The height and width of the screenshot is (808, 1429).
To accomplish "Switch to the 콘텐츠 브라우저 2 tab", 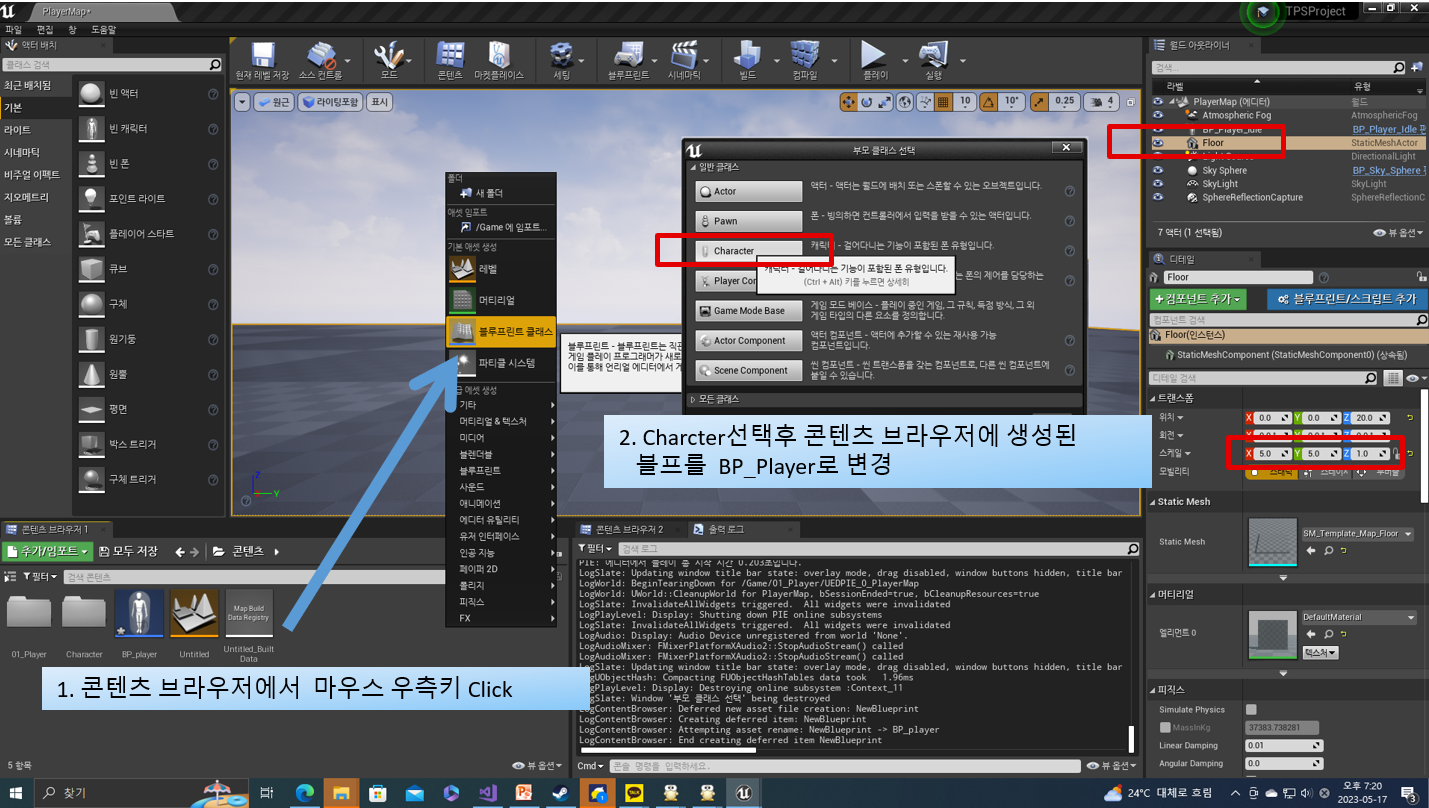I will coord(628,529).
